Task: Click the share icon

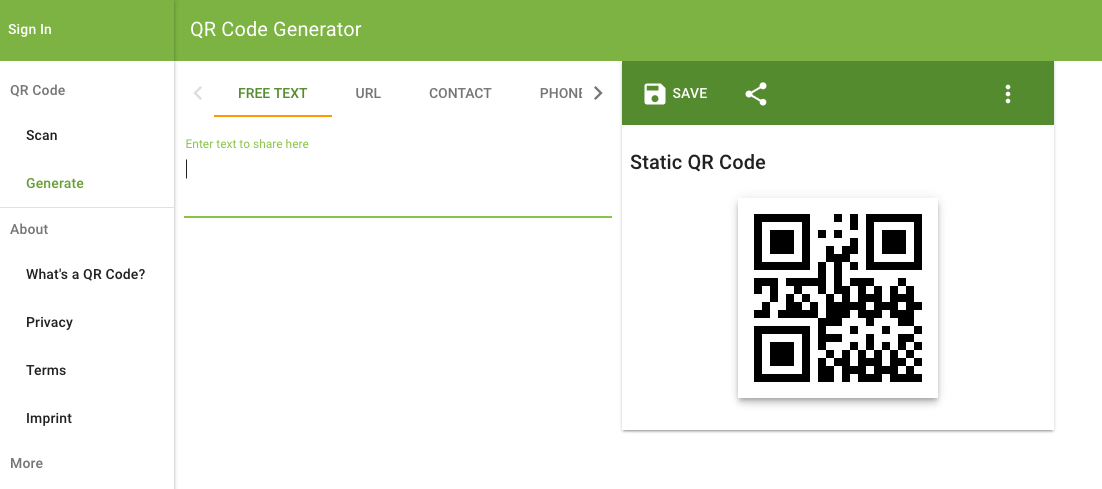Action: (x=756, y=93)
